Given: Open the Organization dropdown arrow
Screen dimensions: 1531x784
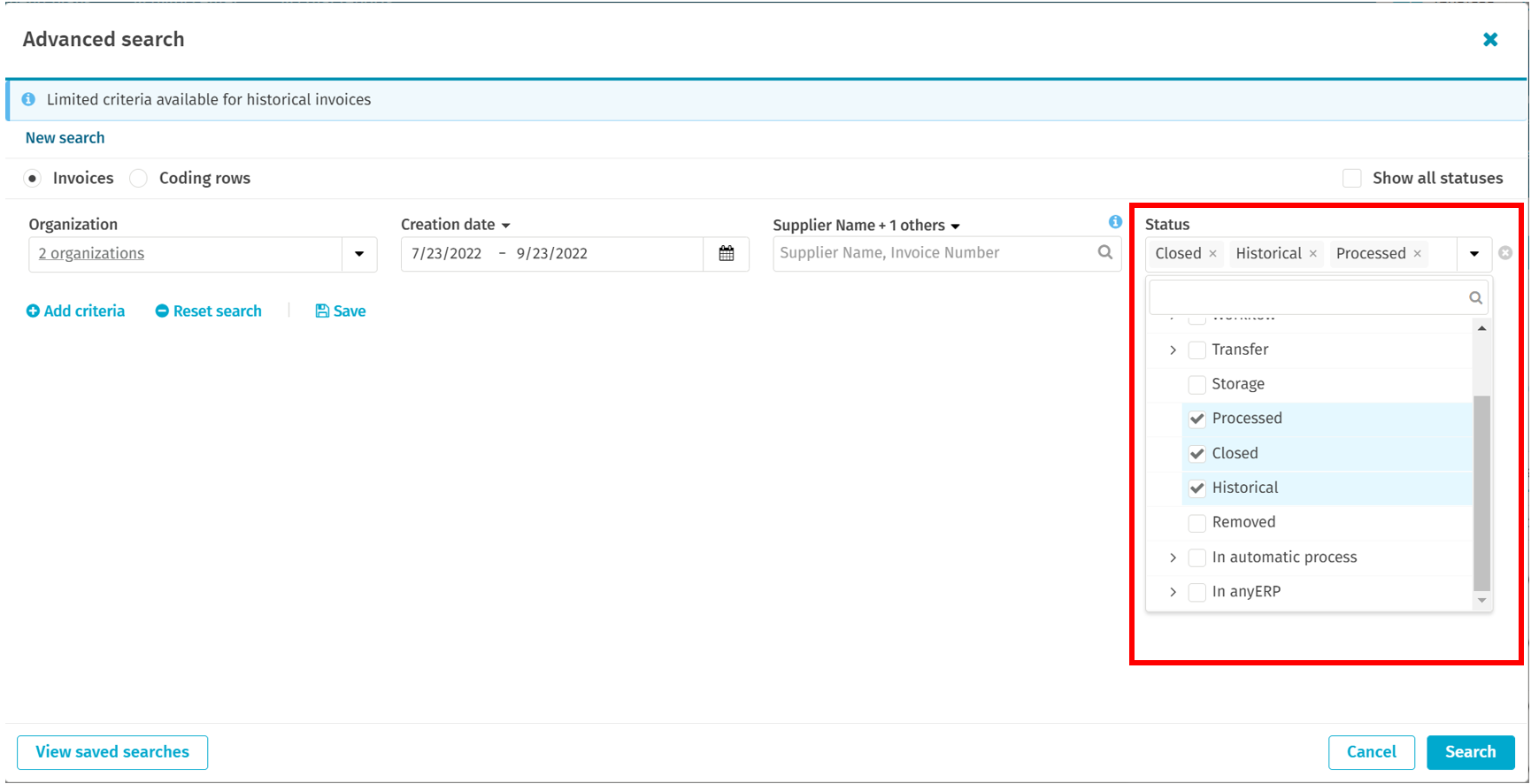Looking at the screenshot, I should point(359,254).
